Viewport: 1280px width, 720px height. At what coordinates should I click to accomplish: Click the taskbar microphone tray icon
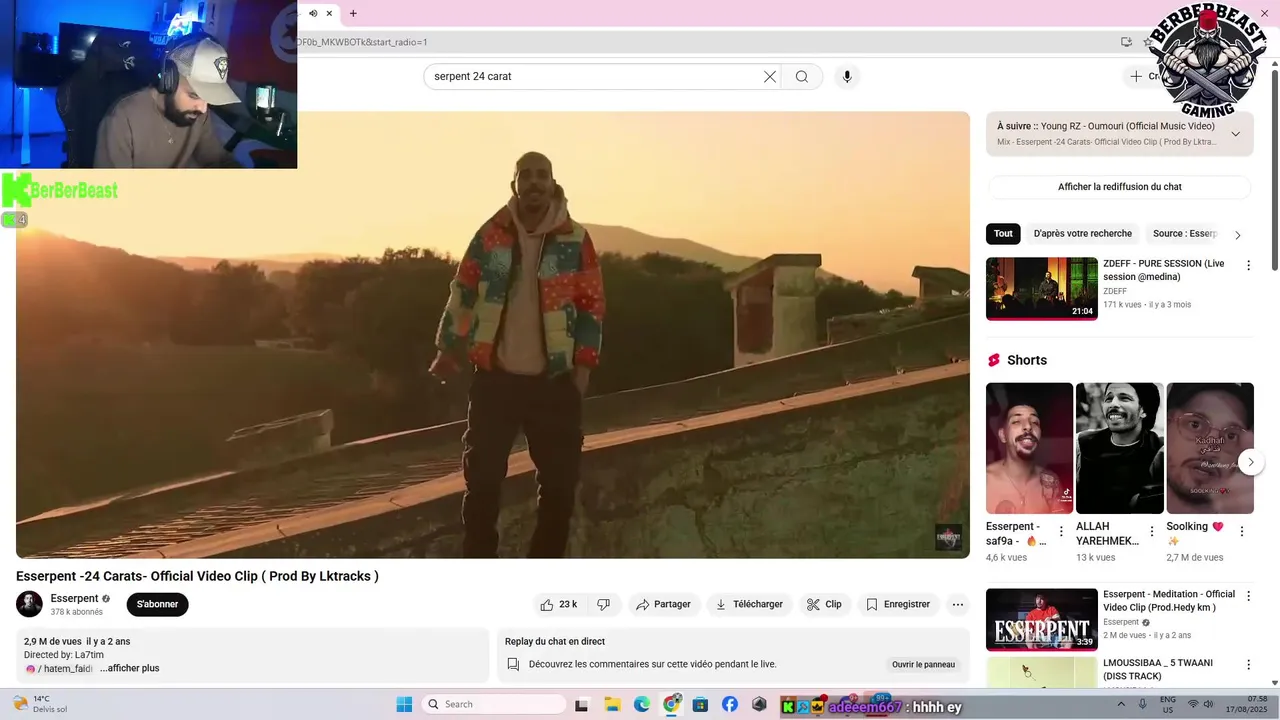tap(1143, 704)
